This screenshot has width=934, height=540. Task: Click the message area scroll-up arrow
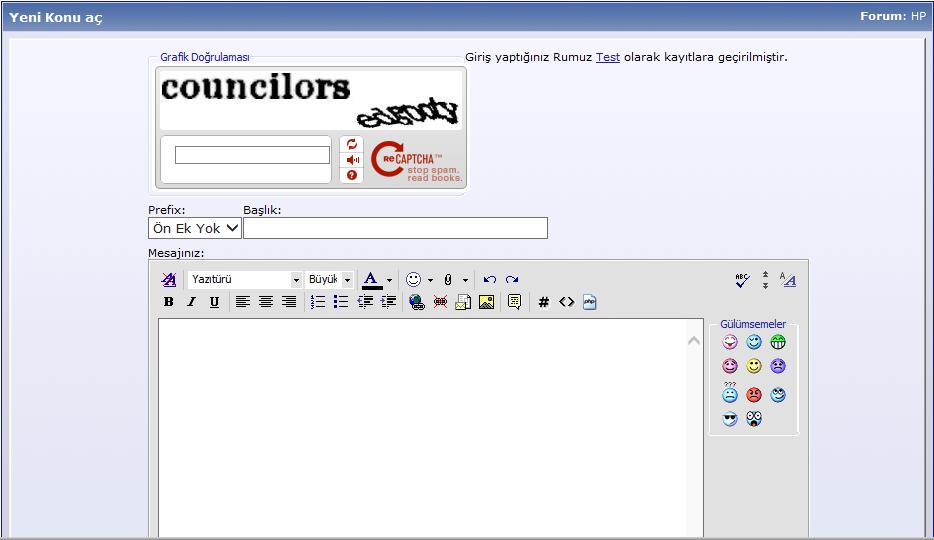(694, 341)
